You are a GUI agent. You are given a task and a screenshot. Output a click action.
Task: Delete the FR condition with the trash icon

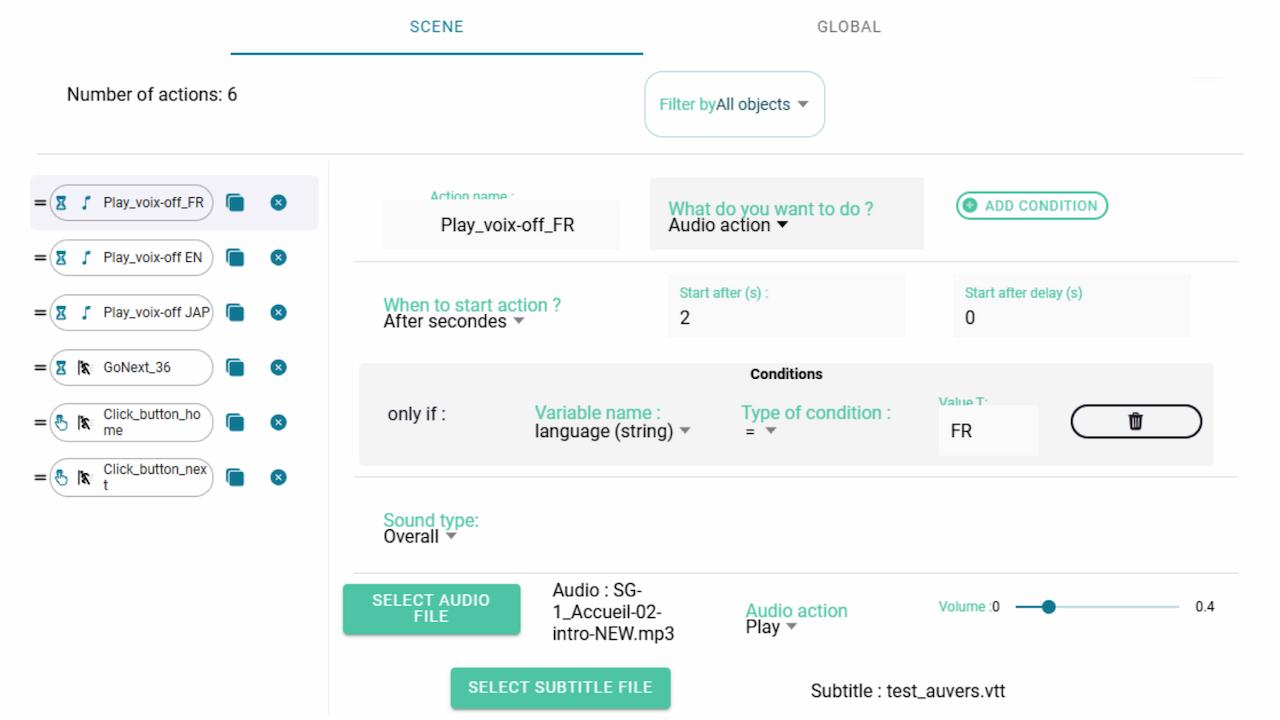pos(1136,421)
